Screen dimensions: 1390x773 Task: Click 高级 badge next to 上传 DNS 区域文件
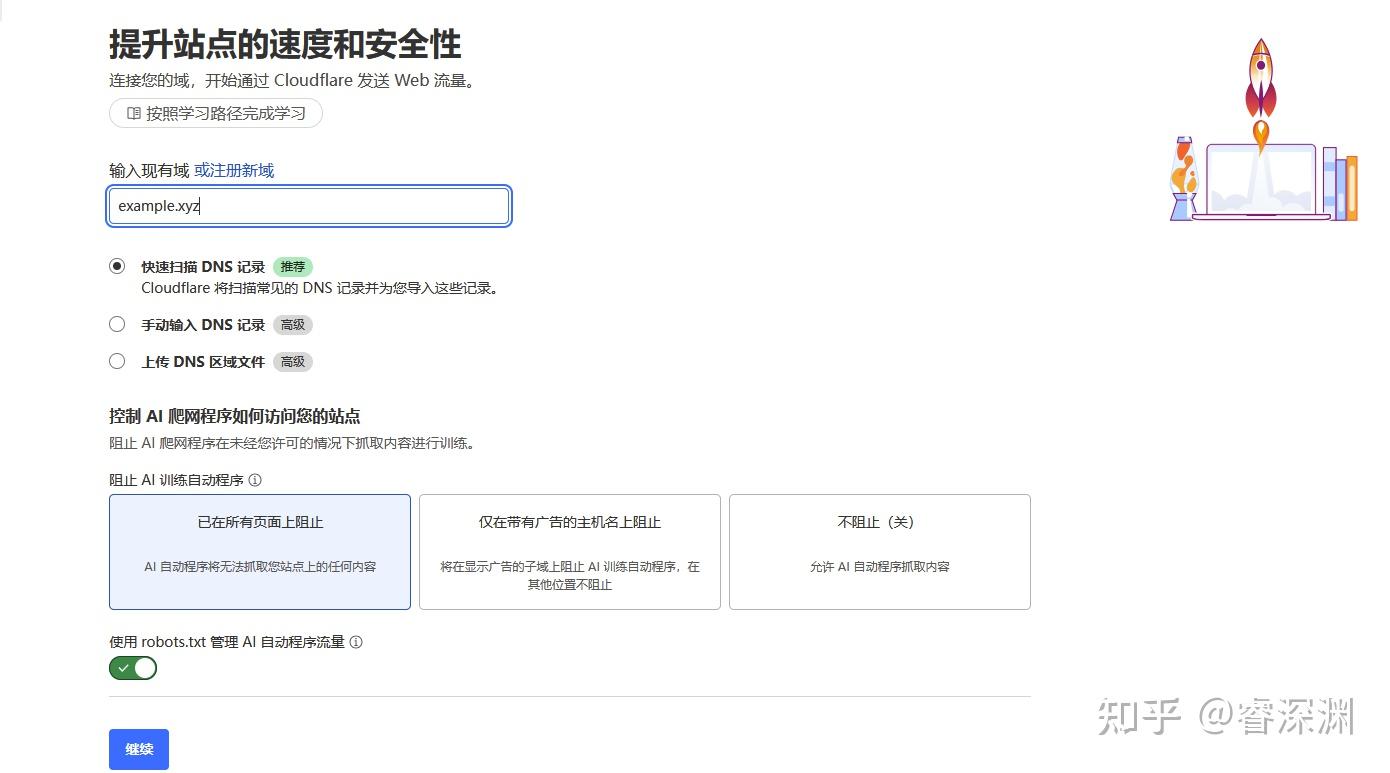292,362
